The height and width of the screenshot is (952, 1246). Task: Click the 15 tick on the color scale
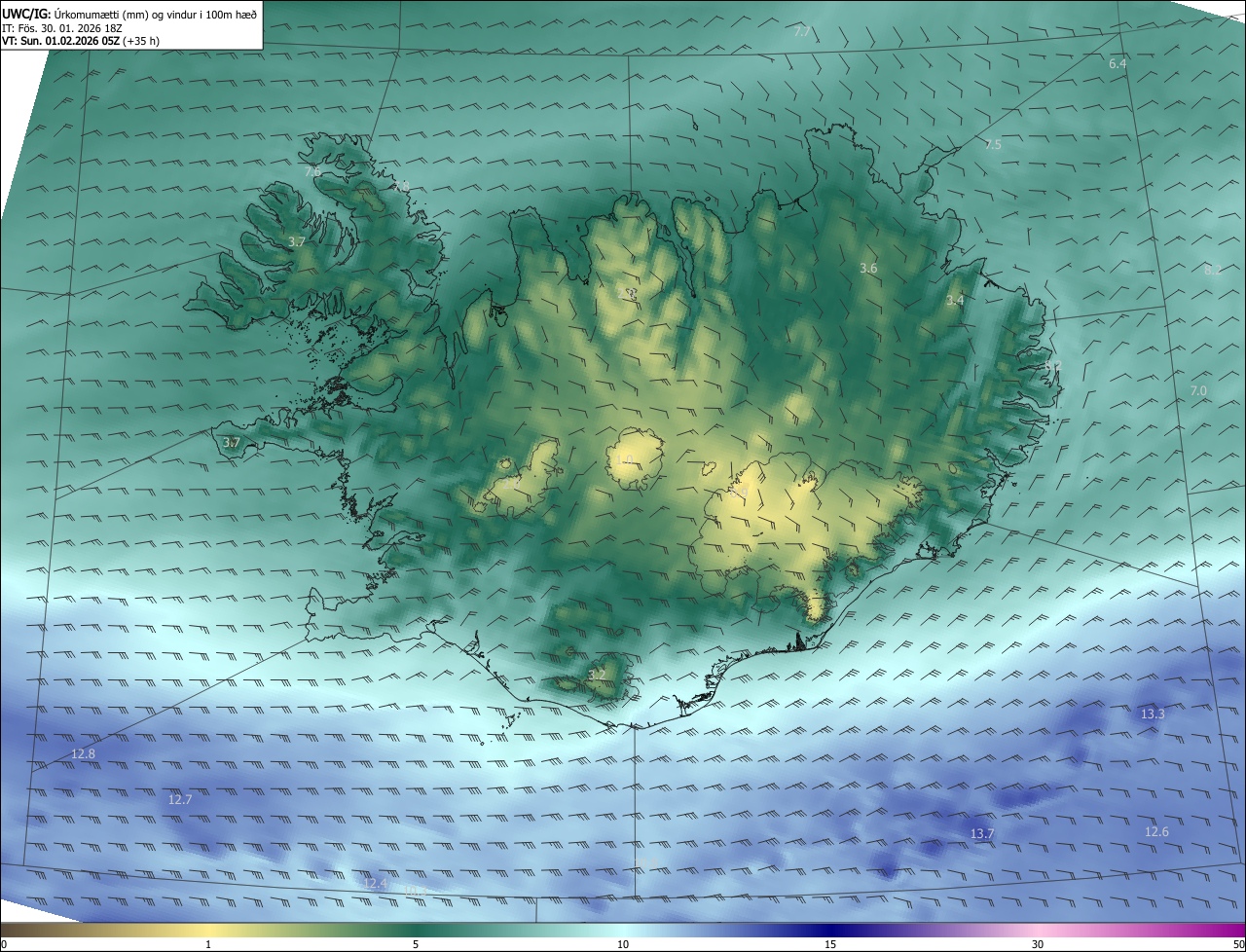tap(830, 944)
